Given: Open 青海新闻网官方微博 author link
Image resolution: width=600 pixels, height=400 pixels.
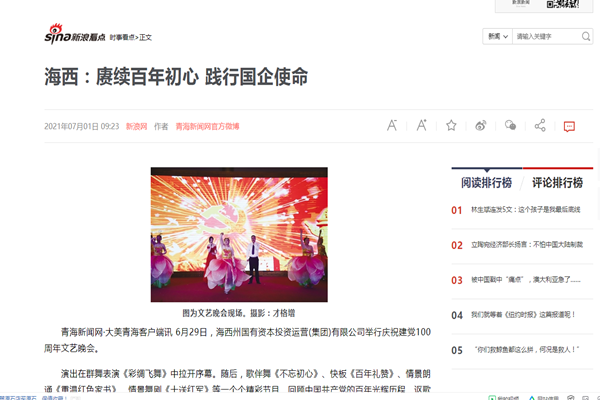Looking at the screenshot, I should (208, 127).
